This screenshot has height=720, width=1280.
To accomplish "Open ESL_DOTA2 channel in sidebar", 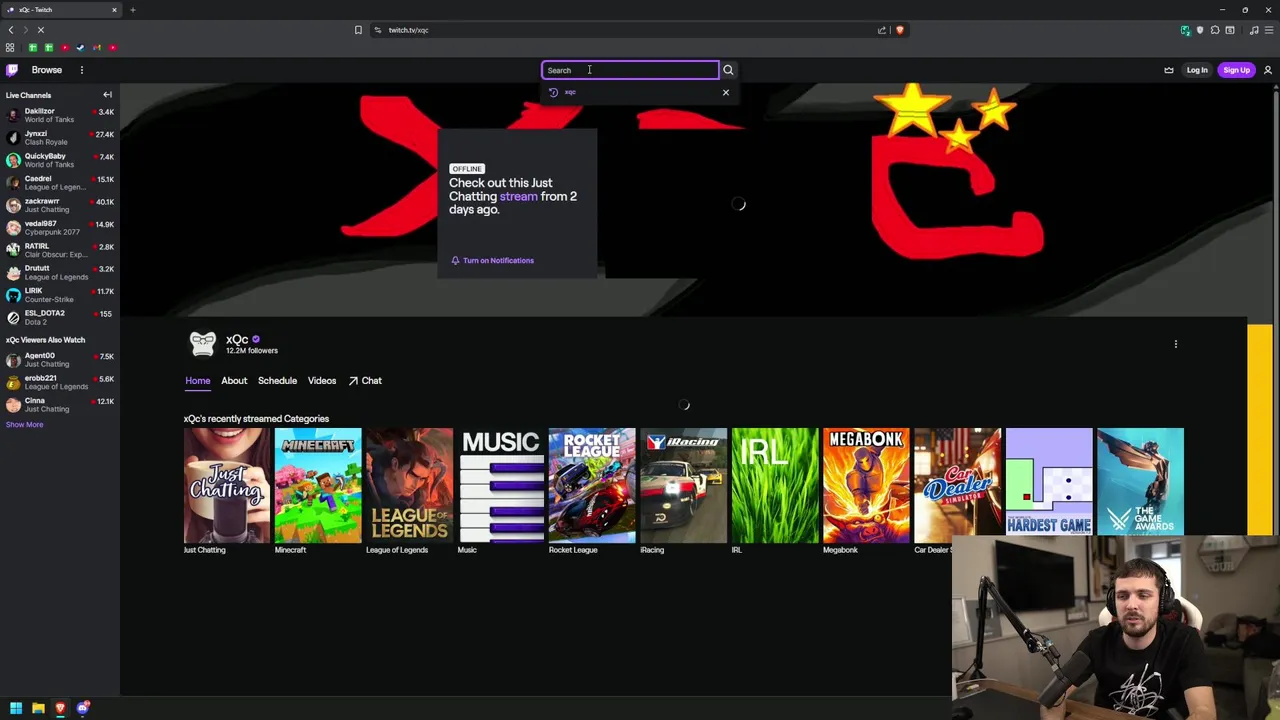I will (x=60, y=317).
